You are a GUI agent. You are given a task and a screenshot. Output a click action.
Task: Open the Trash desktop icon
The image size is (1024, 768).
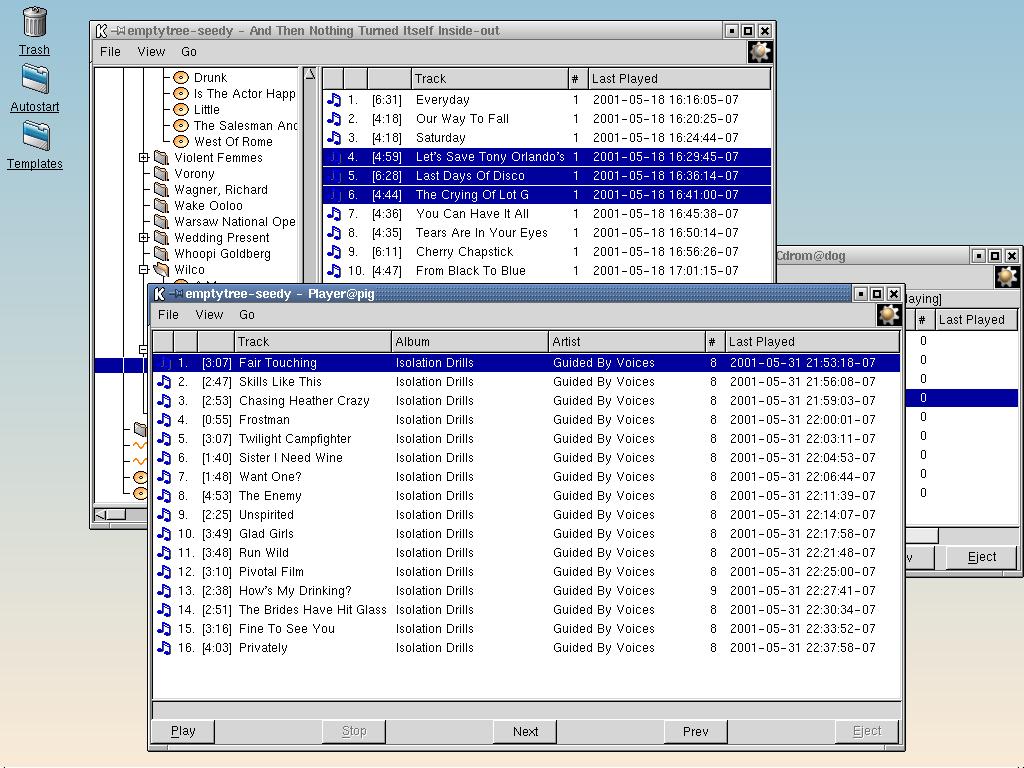pyautogui.click(x=34, y=22)
